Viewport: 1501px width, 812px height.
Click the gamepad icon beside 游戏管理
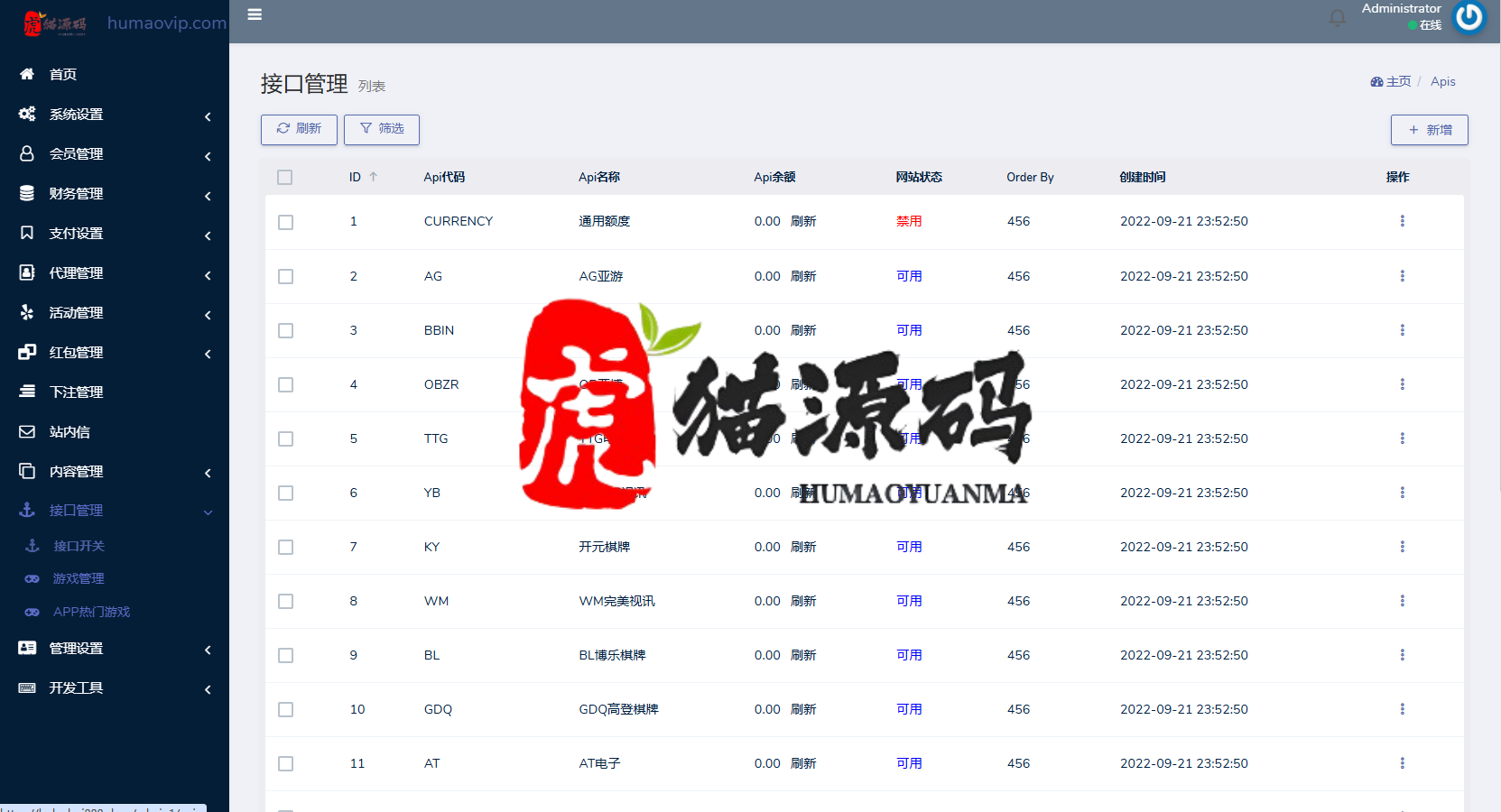coord(32,578)
